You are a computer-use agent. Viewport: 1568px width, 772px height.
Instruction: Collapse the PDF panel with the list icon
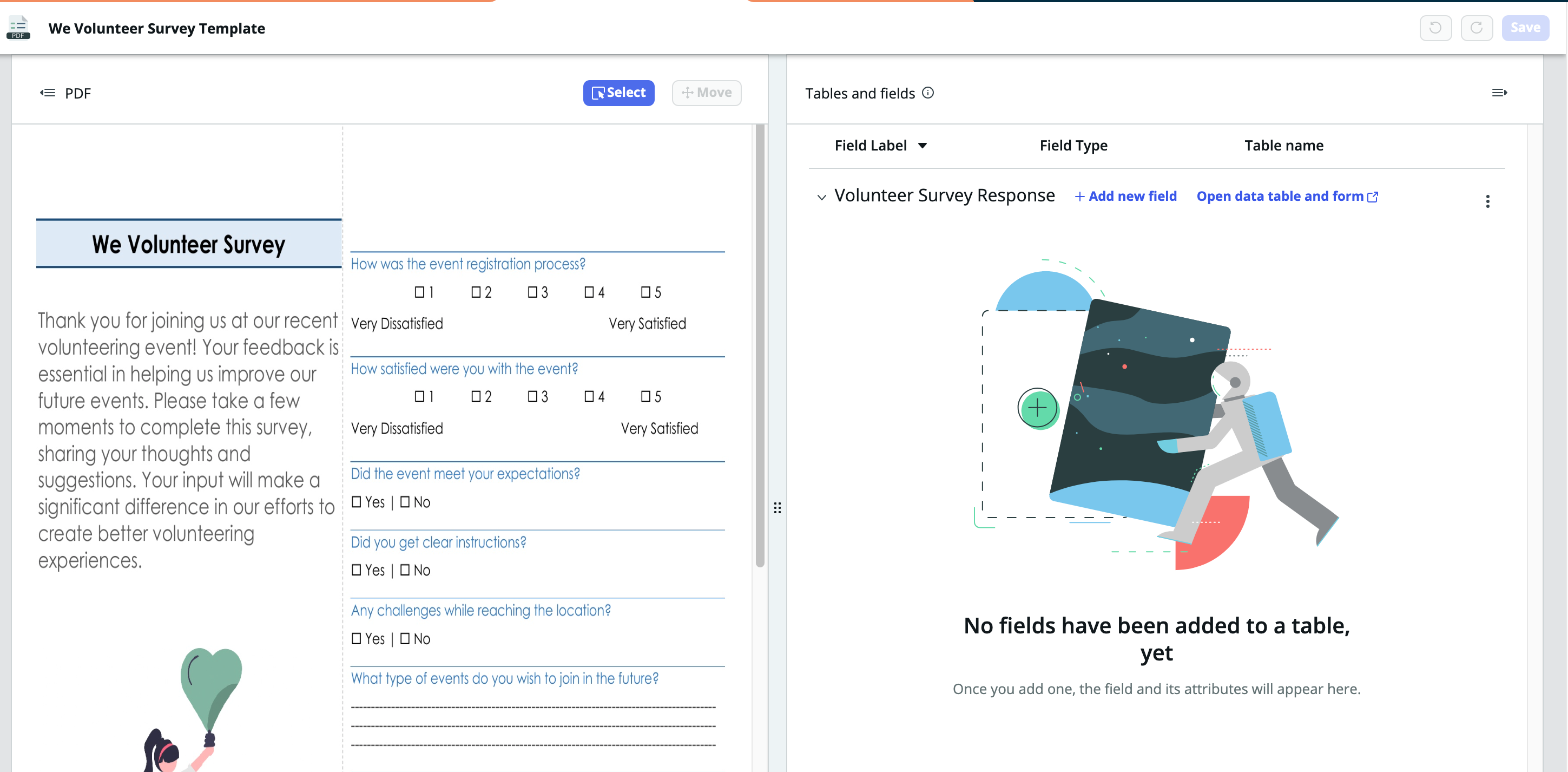(48, 93)
